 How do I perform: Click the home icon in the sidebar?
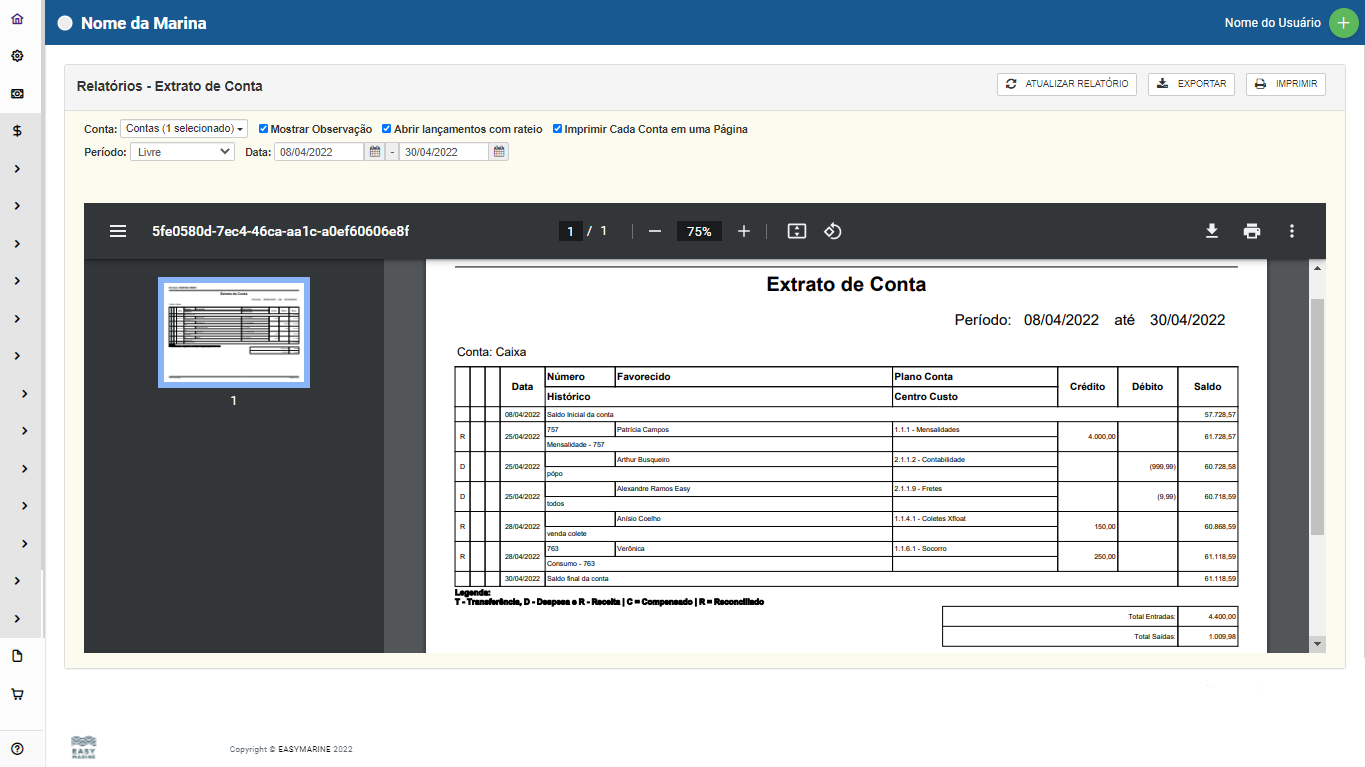pos(17,19)
